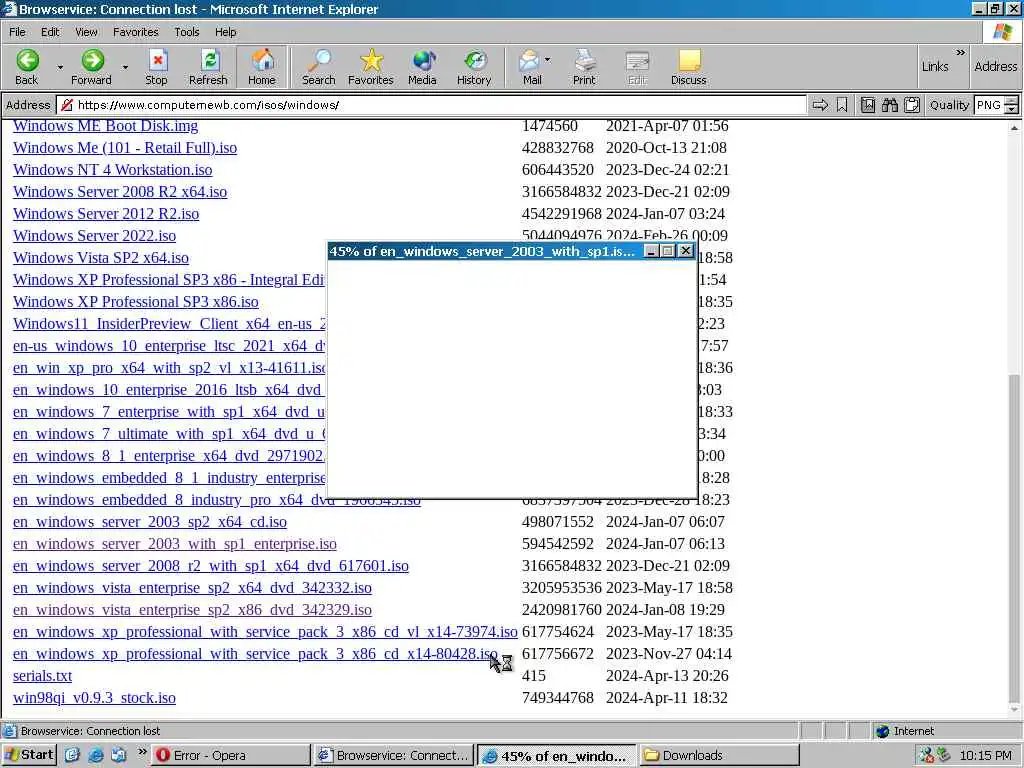This screenshot has width=1024, height=768.
Task: Open the Favorites menu
Action: [x=136, y=32]
